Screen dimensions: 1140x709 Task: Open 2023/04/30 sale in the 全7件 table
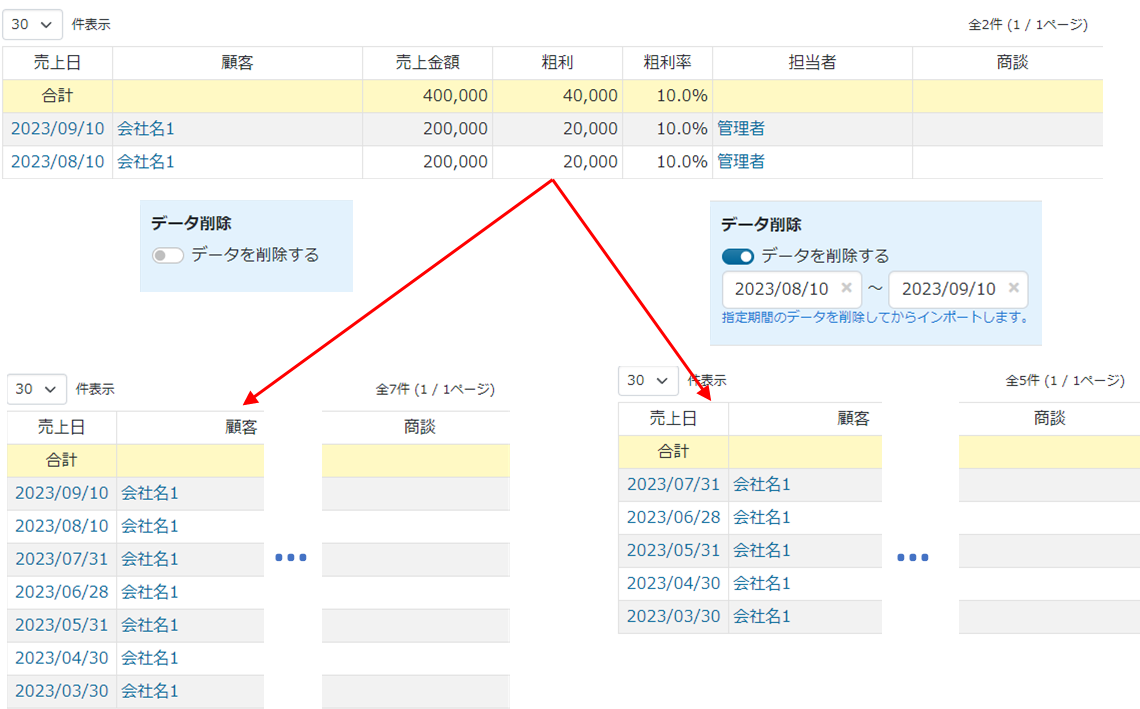click(62, 658)
